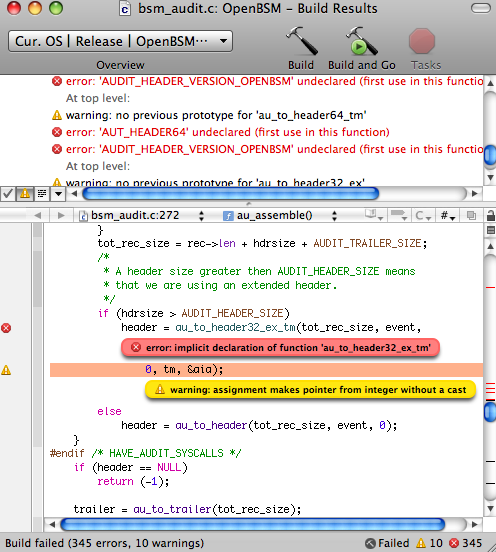Open the class hierarchy 'C' popup

pos(423,215)
